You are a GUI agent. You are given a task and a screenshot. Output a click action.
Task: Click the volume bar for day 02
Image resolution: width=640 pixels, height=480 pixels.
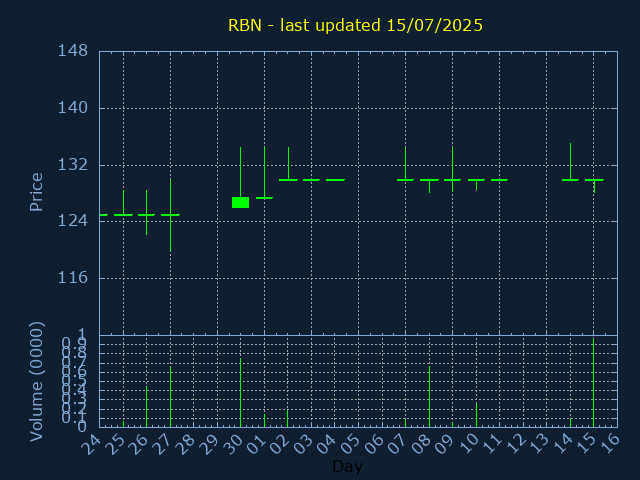point(287,418)
